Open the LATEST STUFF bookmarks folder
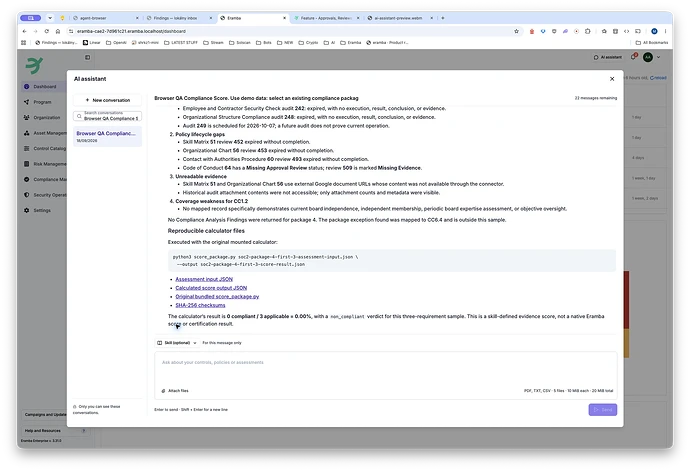Image resolution: width=690 pixels, height=470 pixels. pyautogui.click(x=180, y=43)
